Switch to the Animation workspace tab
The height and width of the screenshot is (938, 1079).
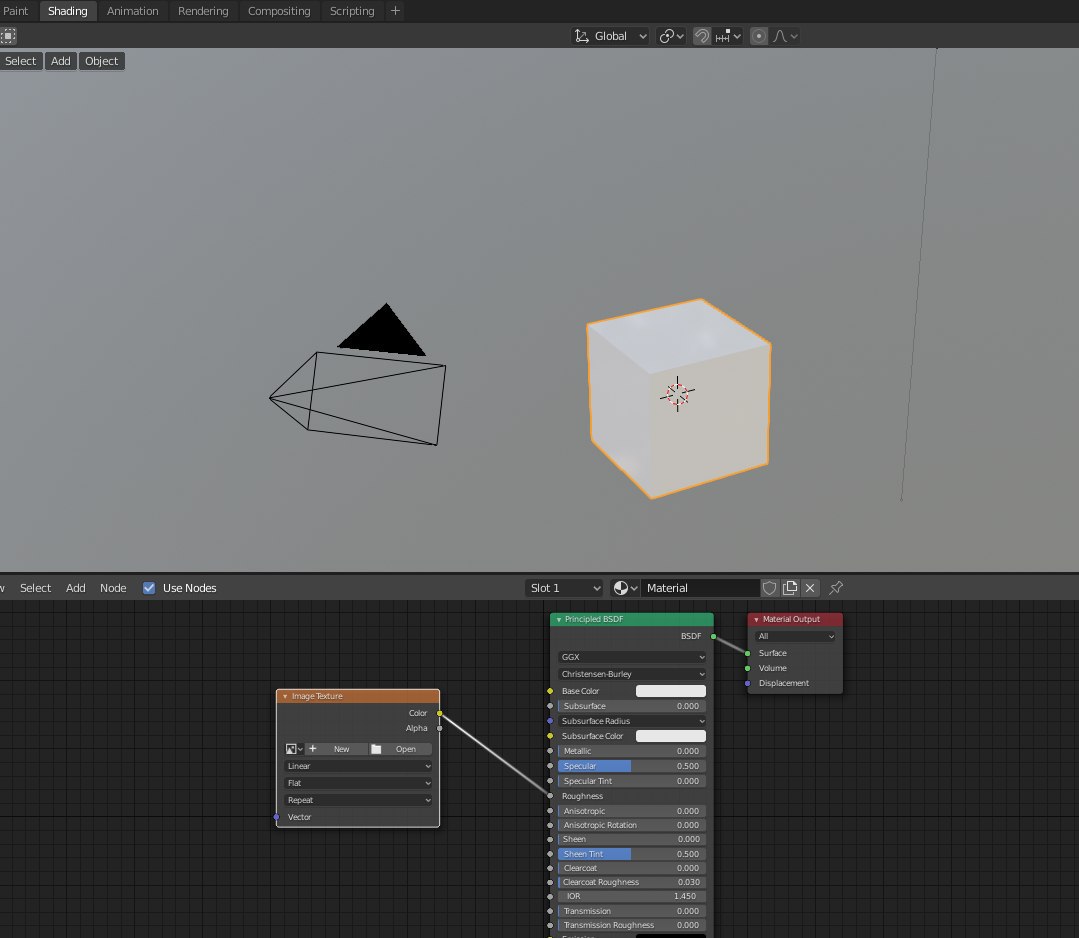[x=132, y=11]
